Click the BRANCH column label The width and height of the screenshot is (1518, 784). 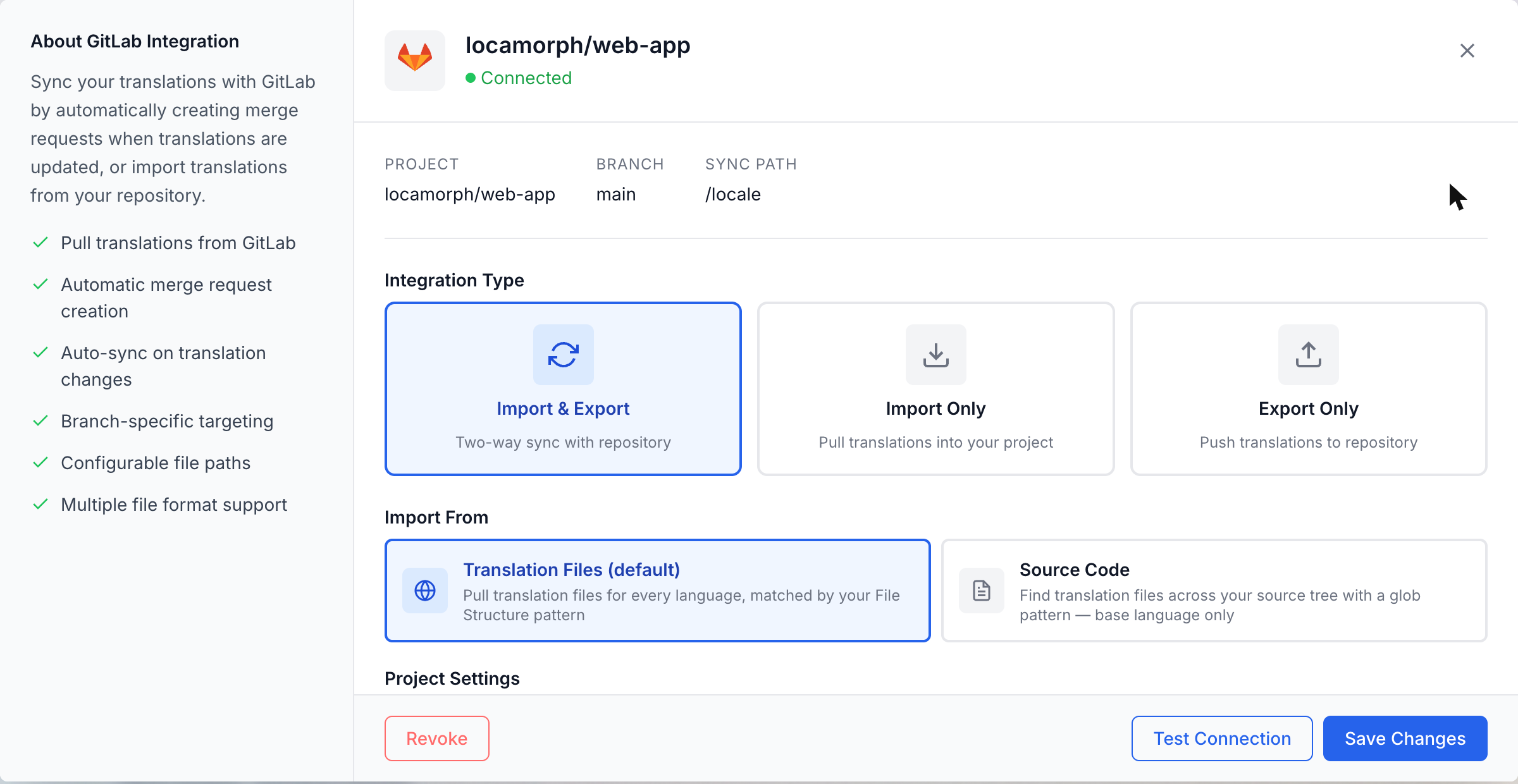click(x=630, y=164)
